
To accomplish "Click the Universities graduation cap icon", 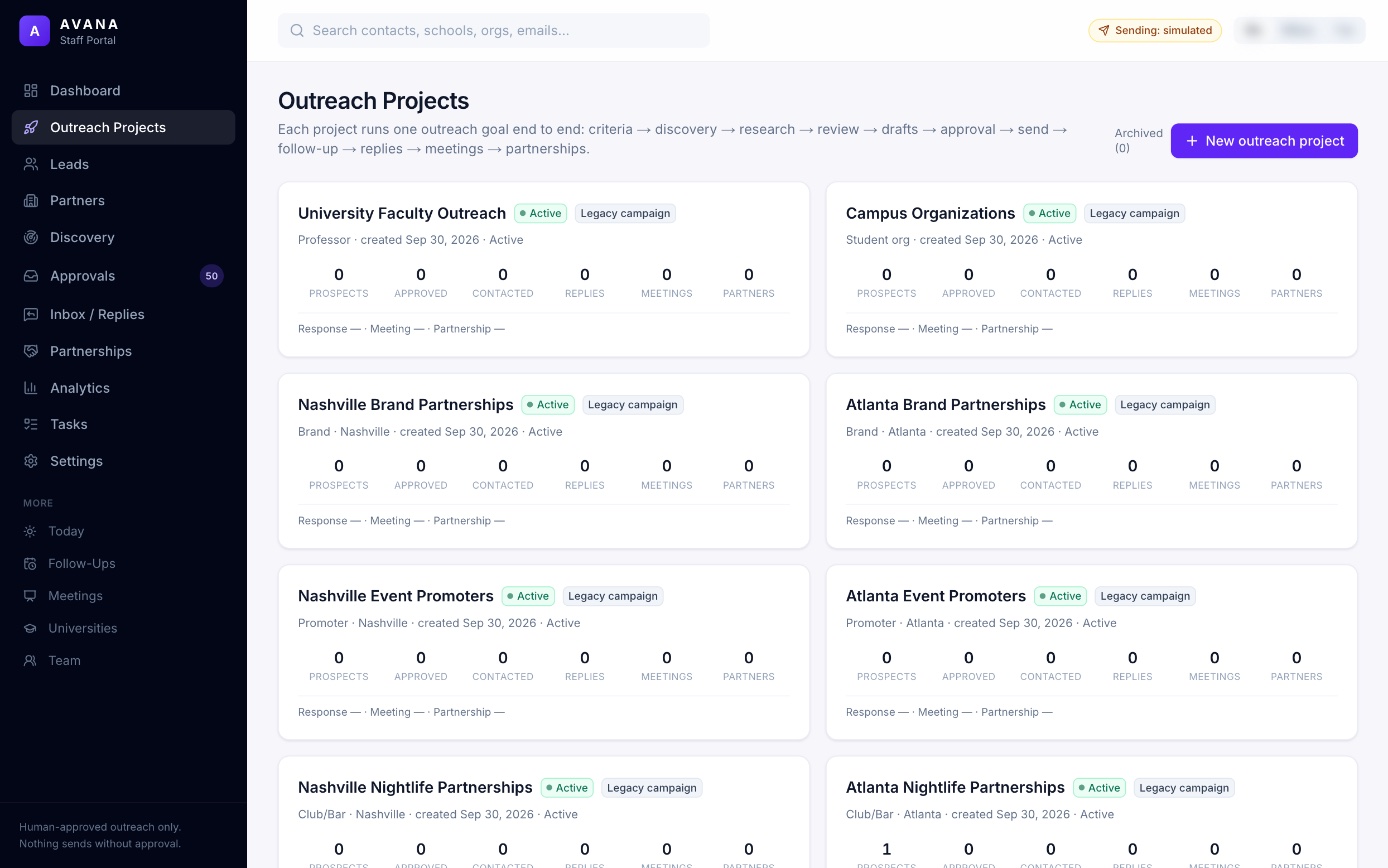I will [30, 628].
